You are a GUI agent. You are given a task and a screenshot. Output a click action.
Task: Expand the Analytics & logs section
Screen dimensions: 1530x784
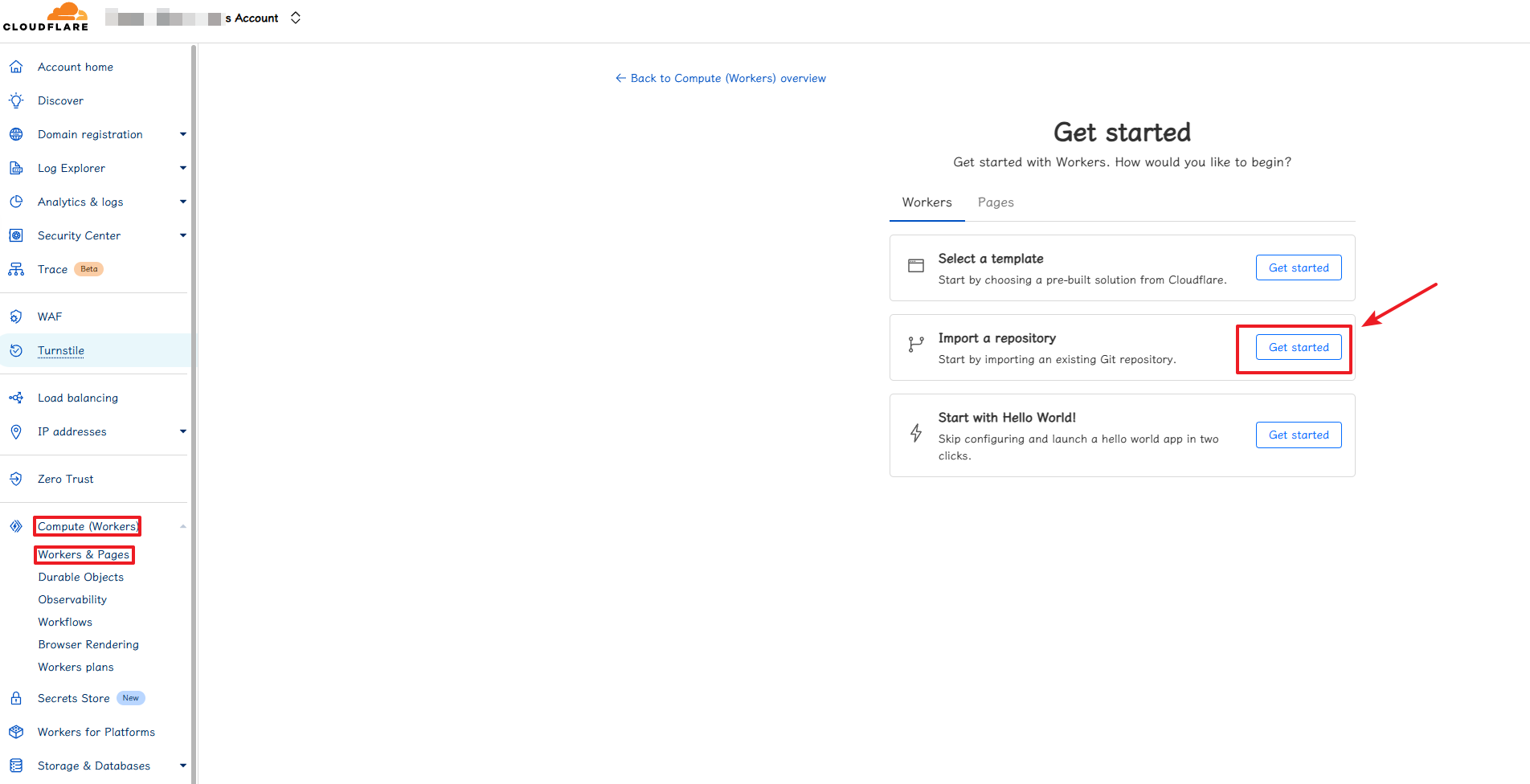coord(182,202)
